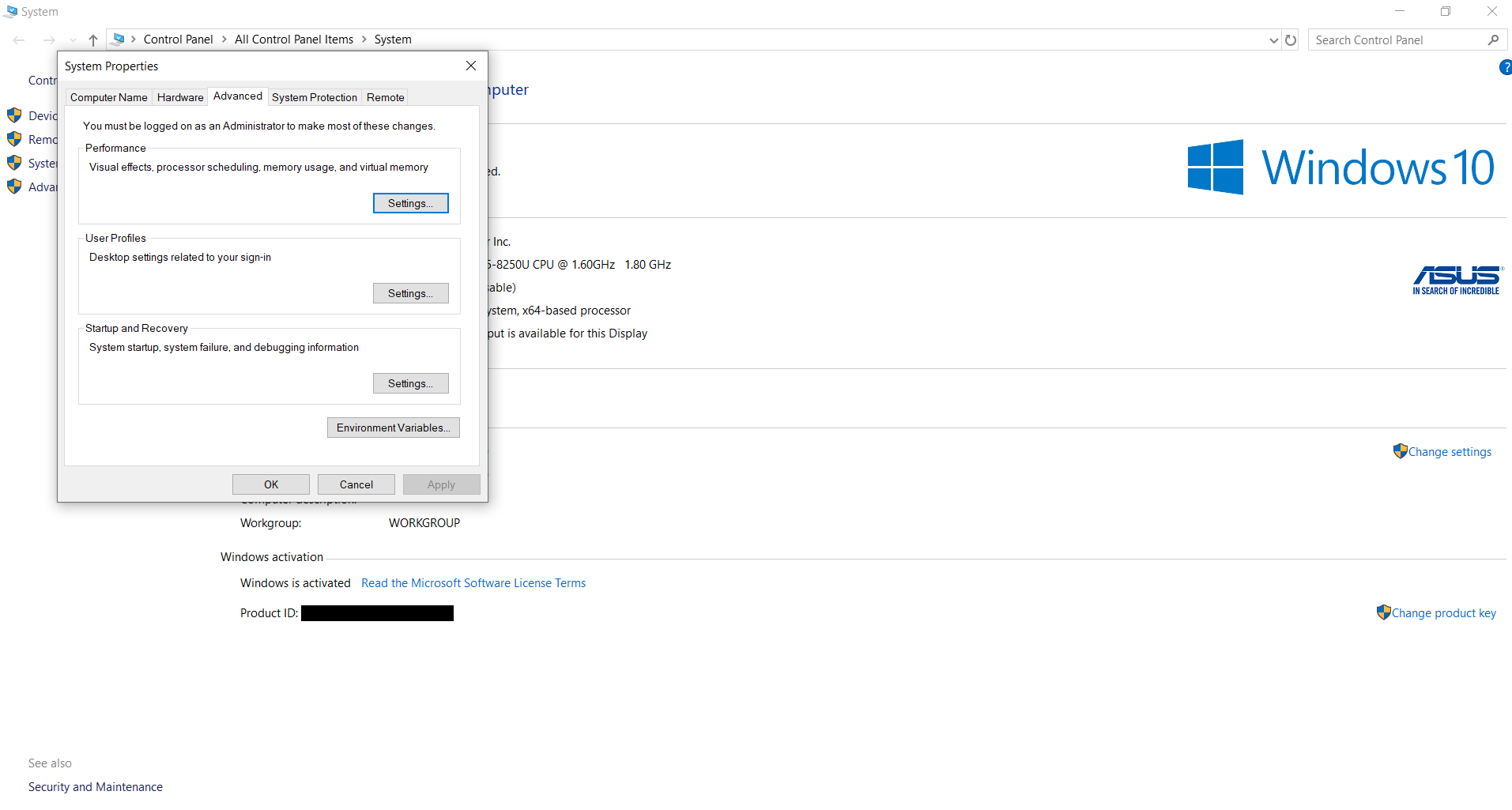1512x810 pixels.
Task: Cancel the System Properties dialog
Action: pos(356,484)
